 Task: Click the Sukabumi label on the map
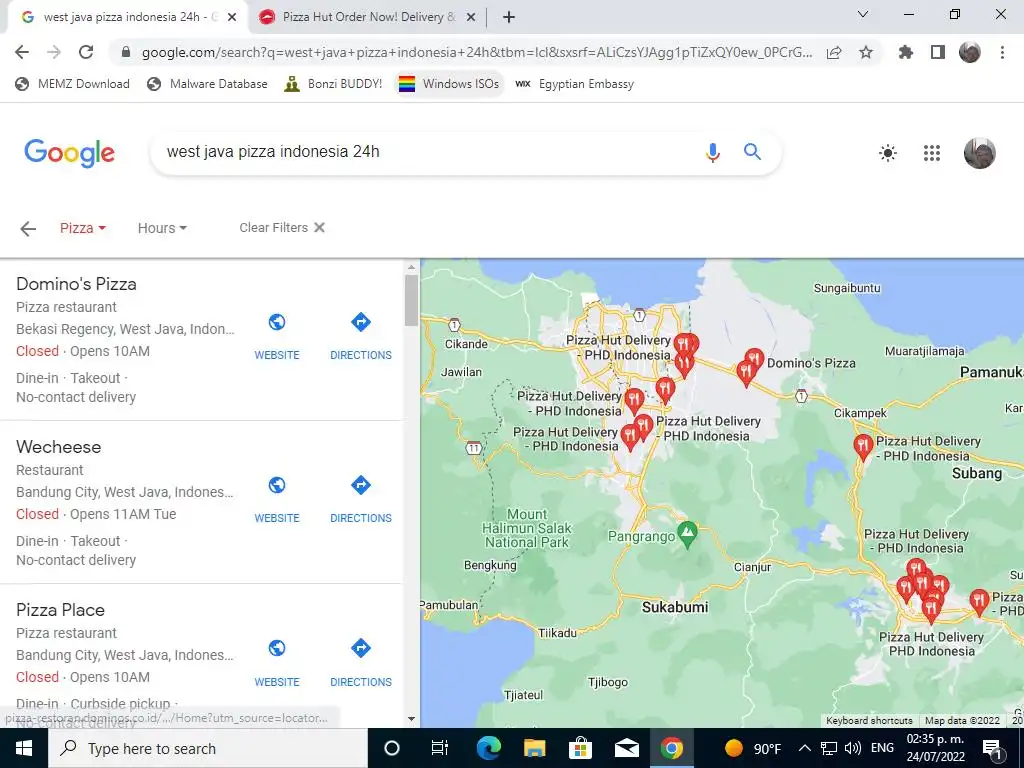coord(675,607)
